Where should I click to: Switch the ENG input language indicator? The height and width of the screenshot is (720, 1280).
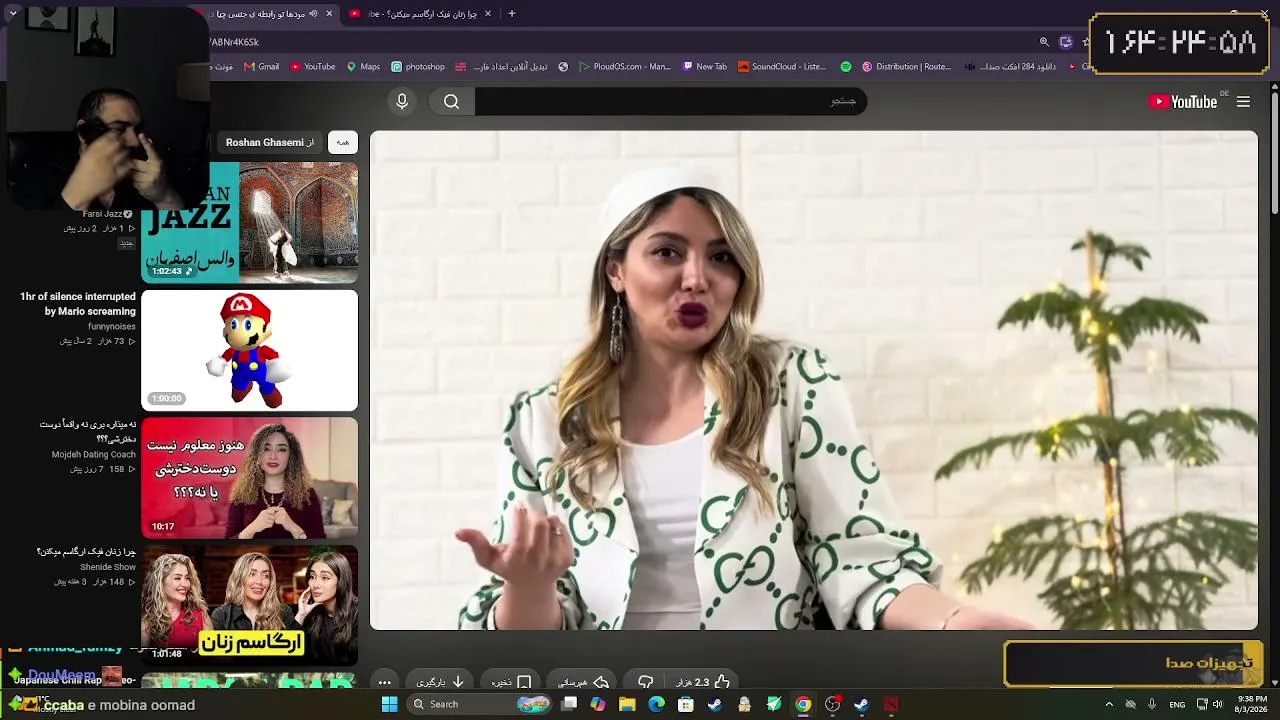pos(1177,704)
